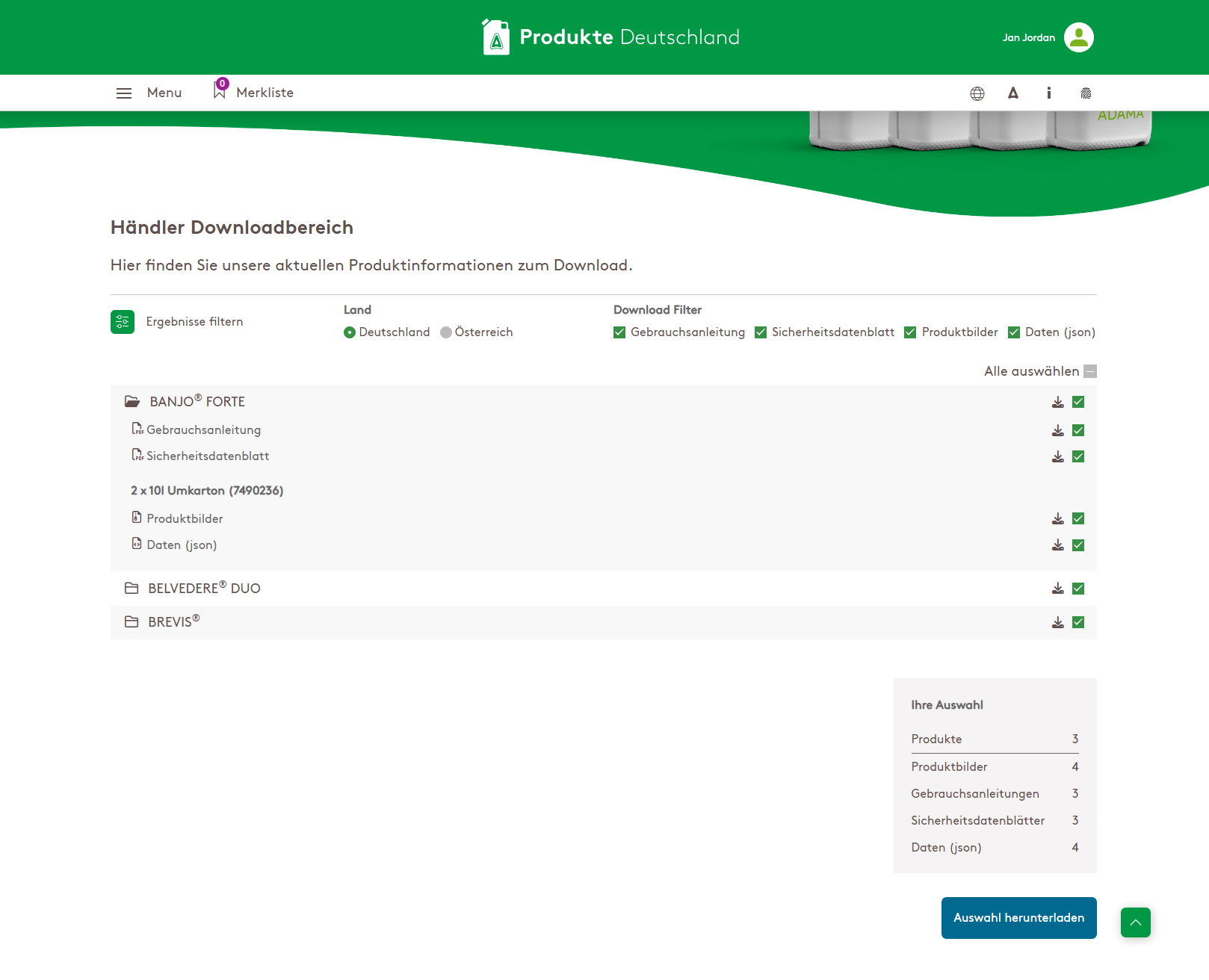Click the Sicherheitsdatenblatt file name
This screenshot has width=1209, height=980.
(208, 456)
